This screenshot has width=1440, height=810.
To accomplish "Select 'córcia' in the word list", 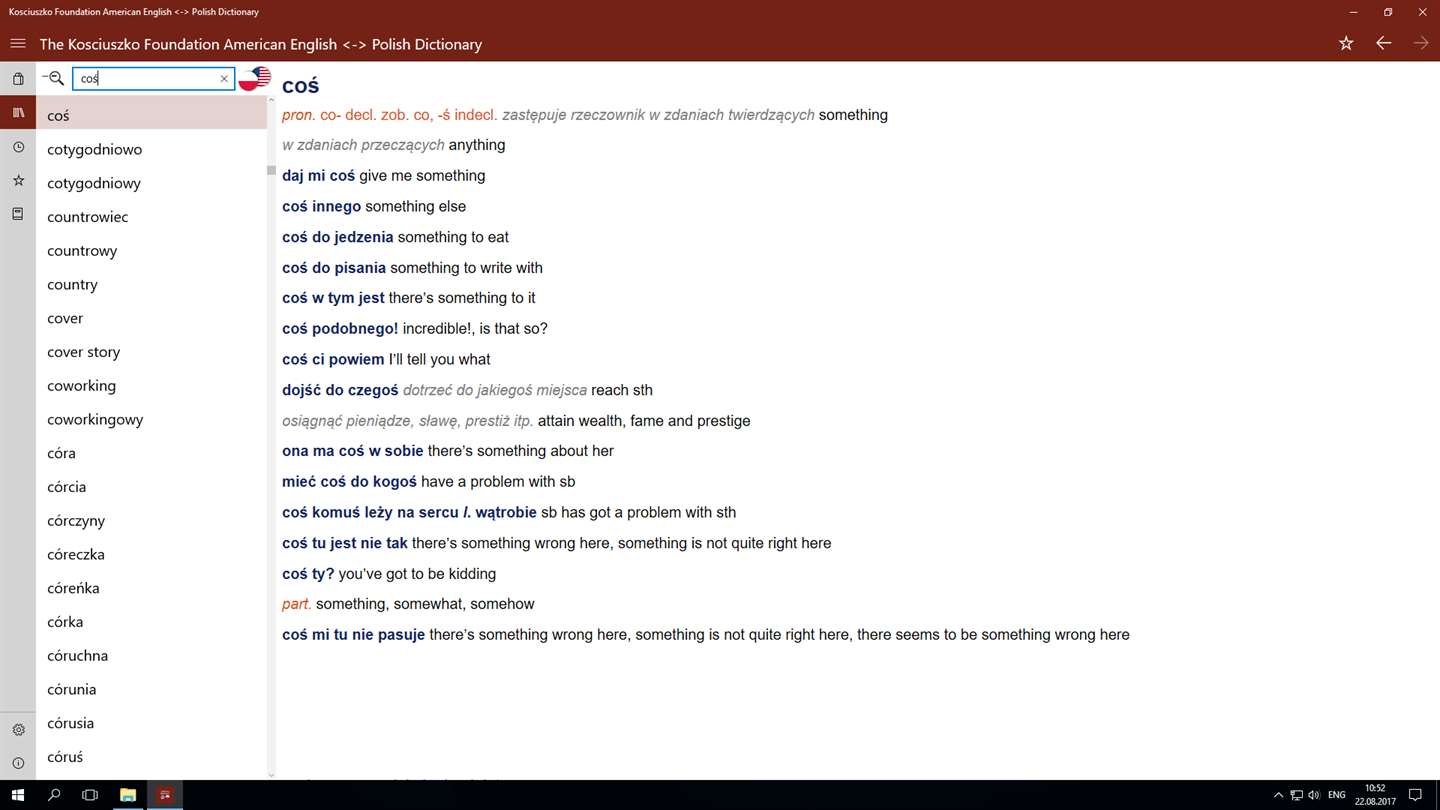I will pyautogui.click(x=152, y=487).
